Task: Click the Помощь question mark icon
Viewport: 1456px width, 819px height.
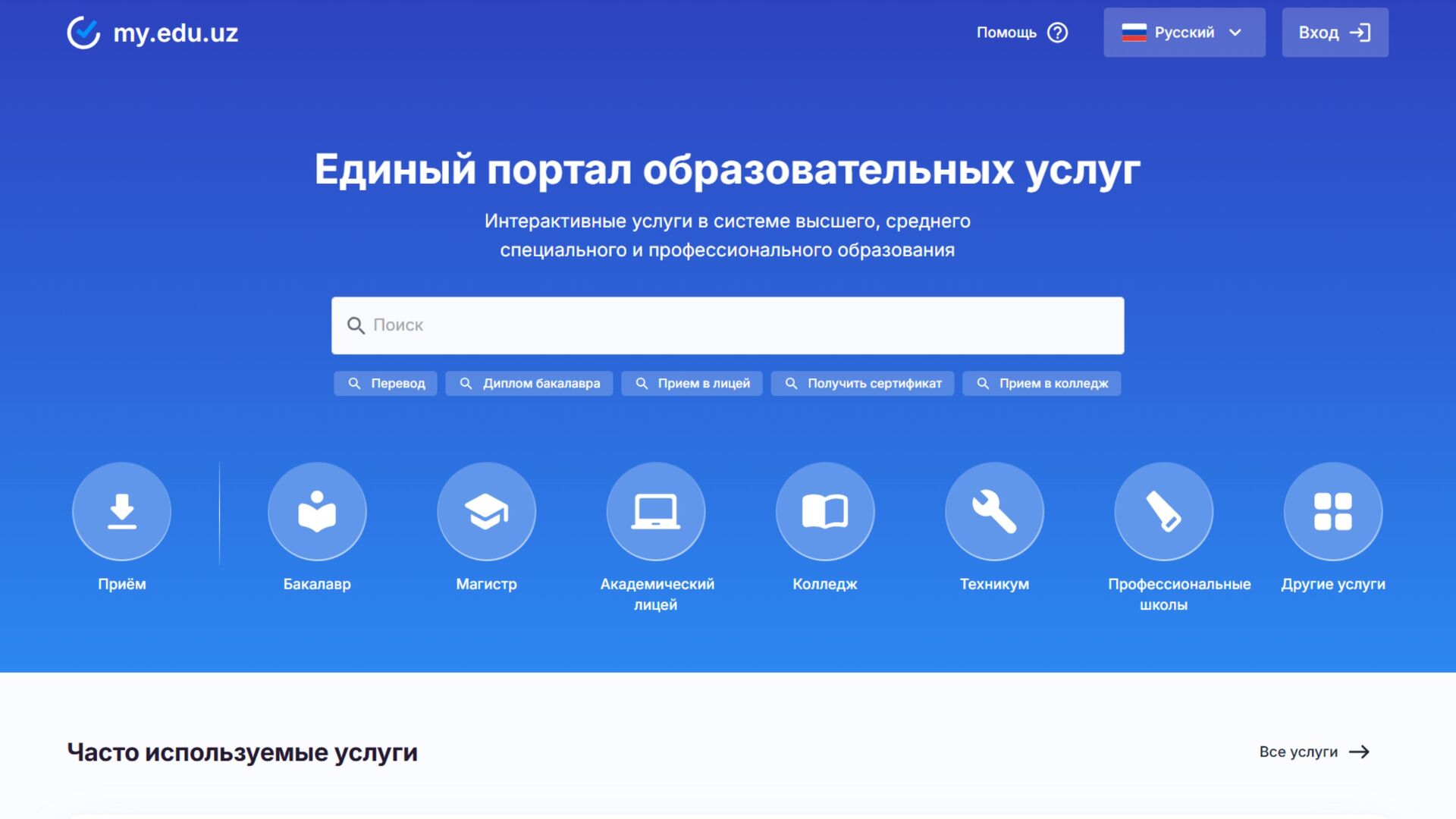Action: coord(1057,33)
